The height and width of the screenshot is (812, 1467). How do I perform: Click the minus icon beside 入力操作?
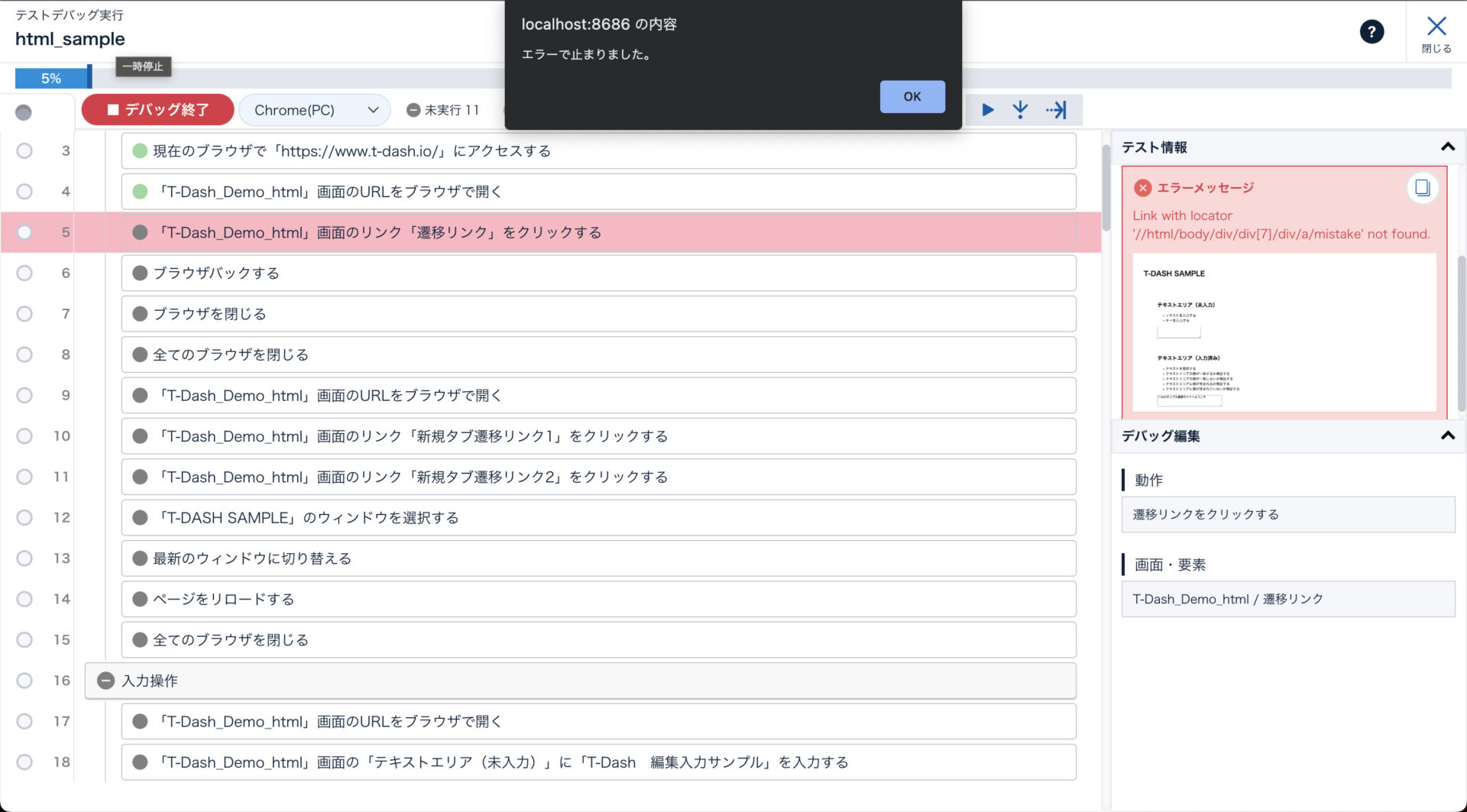point(106,681)
